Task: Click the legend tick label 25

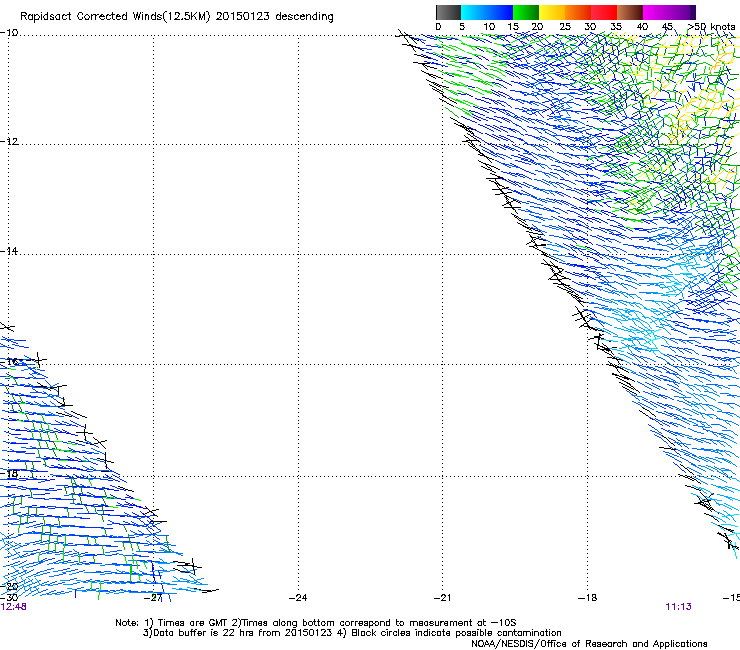Action: [565, 27]
